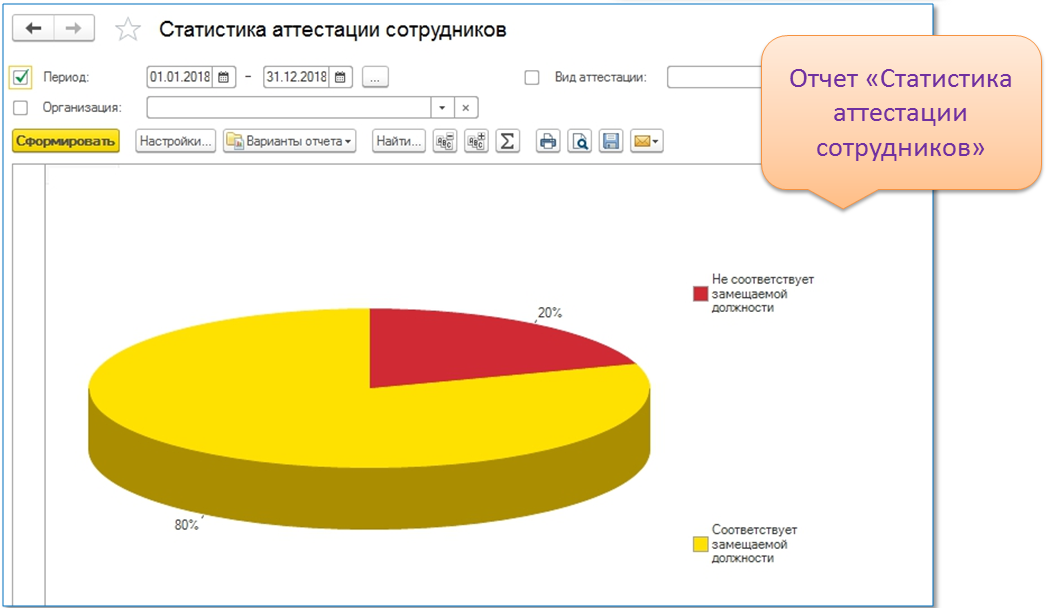The image size is (1047, 608).
Task: Click the forward navigation arrow
Action: point(74,29)
